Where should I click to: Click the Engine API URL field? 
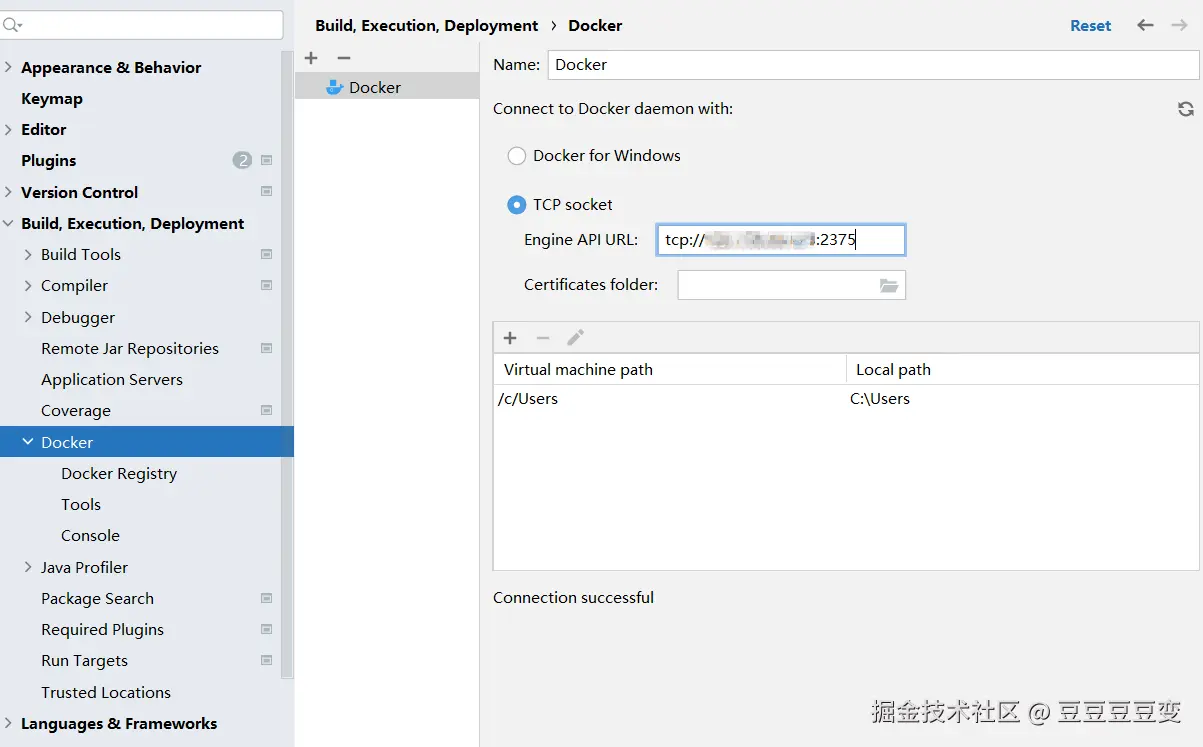(x=781, y=240)
